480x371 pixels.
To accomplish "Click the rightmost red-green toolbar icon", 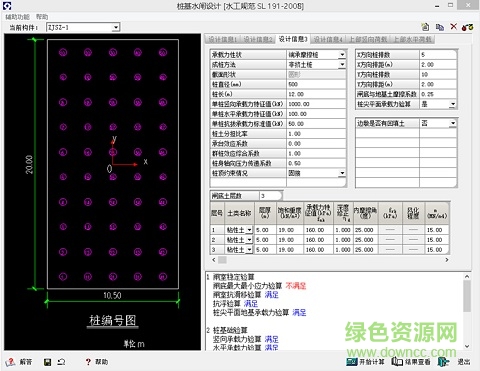I will pos(467,27).
